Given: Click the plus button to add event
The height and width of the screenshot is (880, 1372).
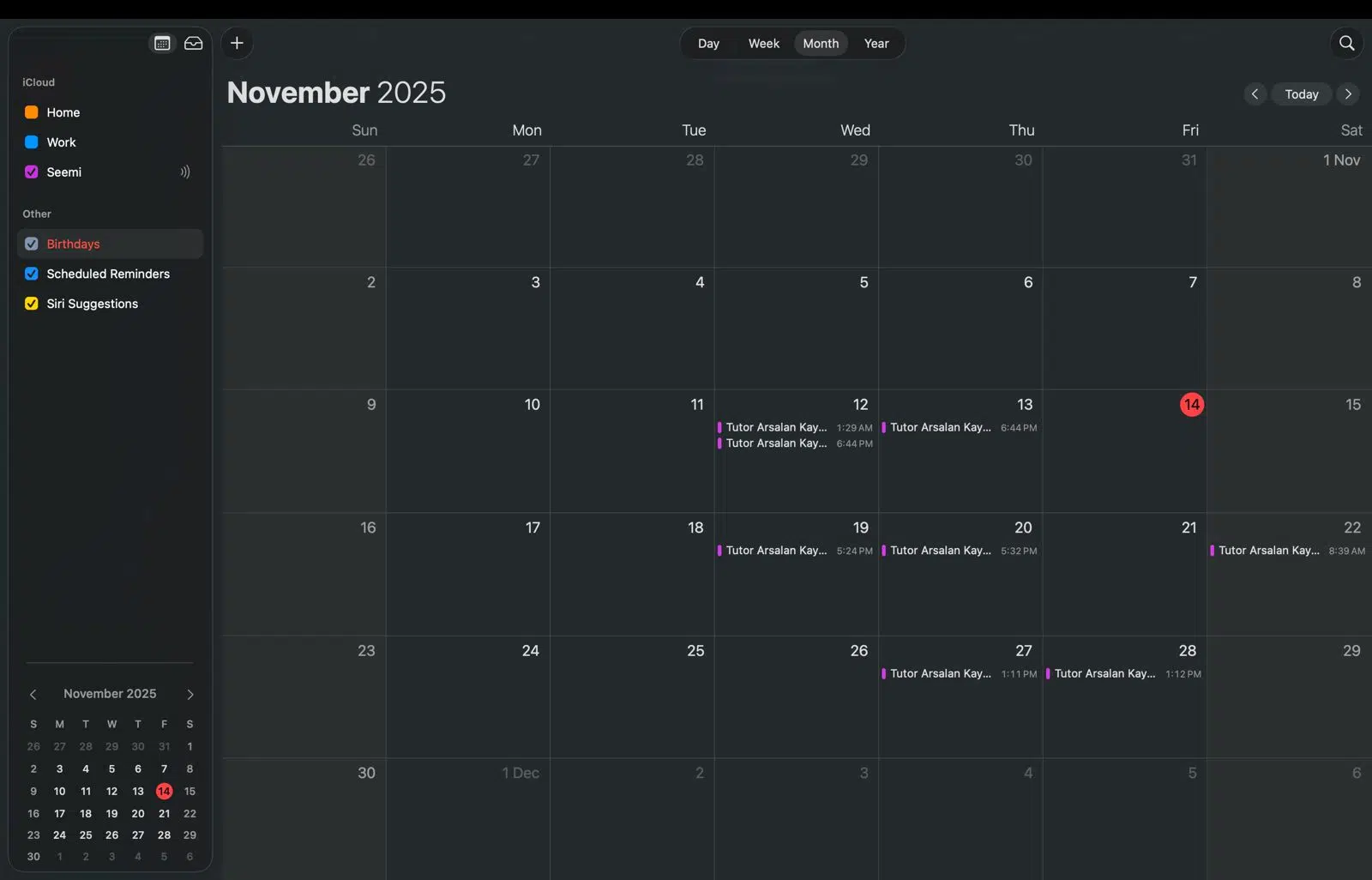Looking at the screenshot, I should pos(237,43).
